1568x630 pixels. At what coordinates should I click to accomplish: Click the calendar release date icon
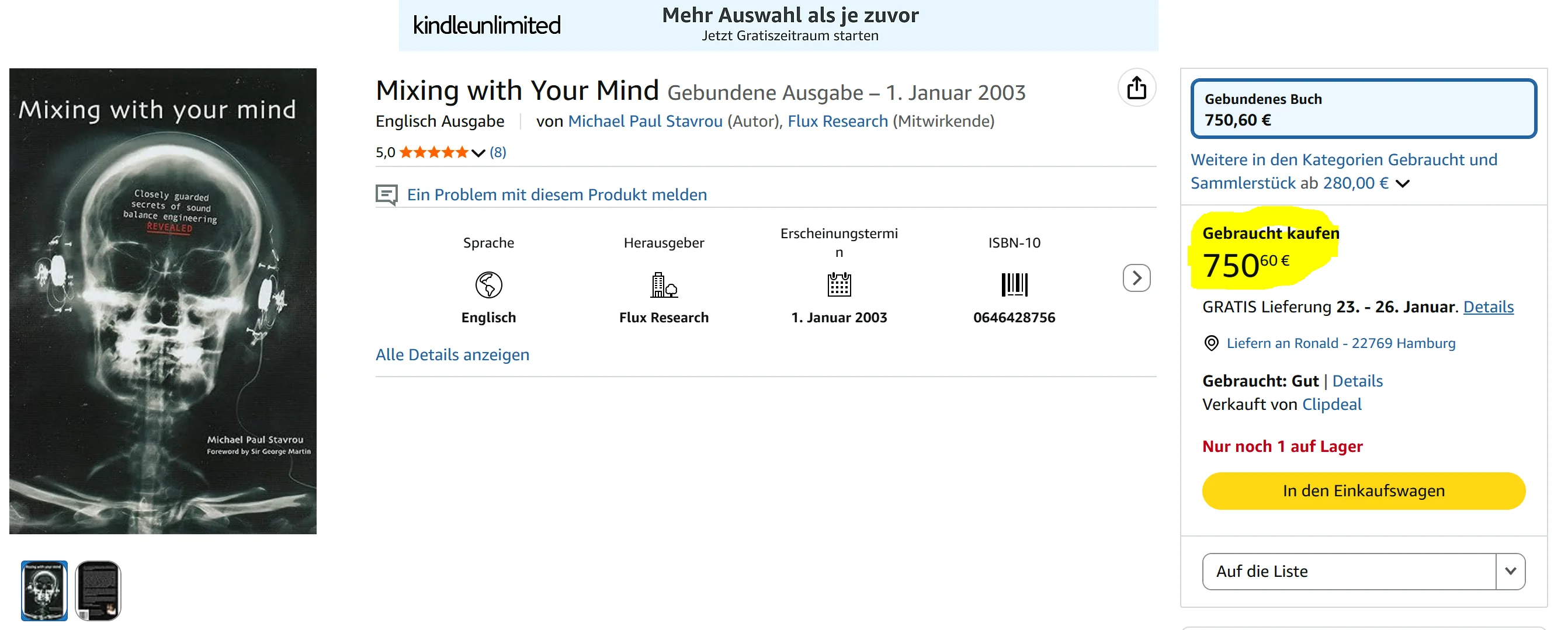tap(839, 284)
